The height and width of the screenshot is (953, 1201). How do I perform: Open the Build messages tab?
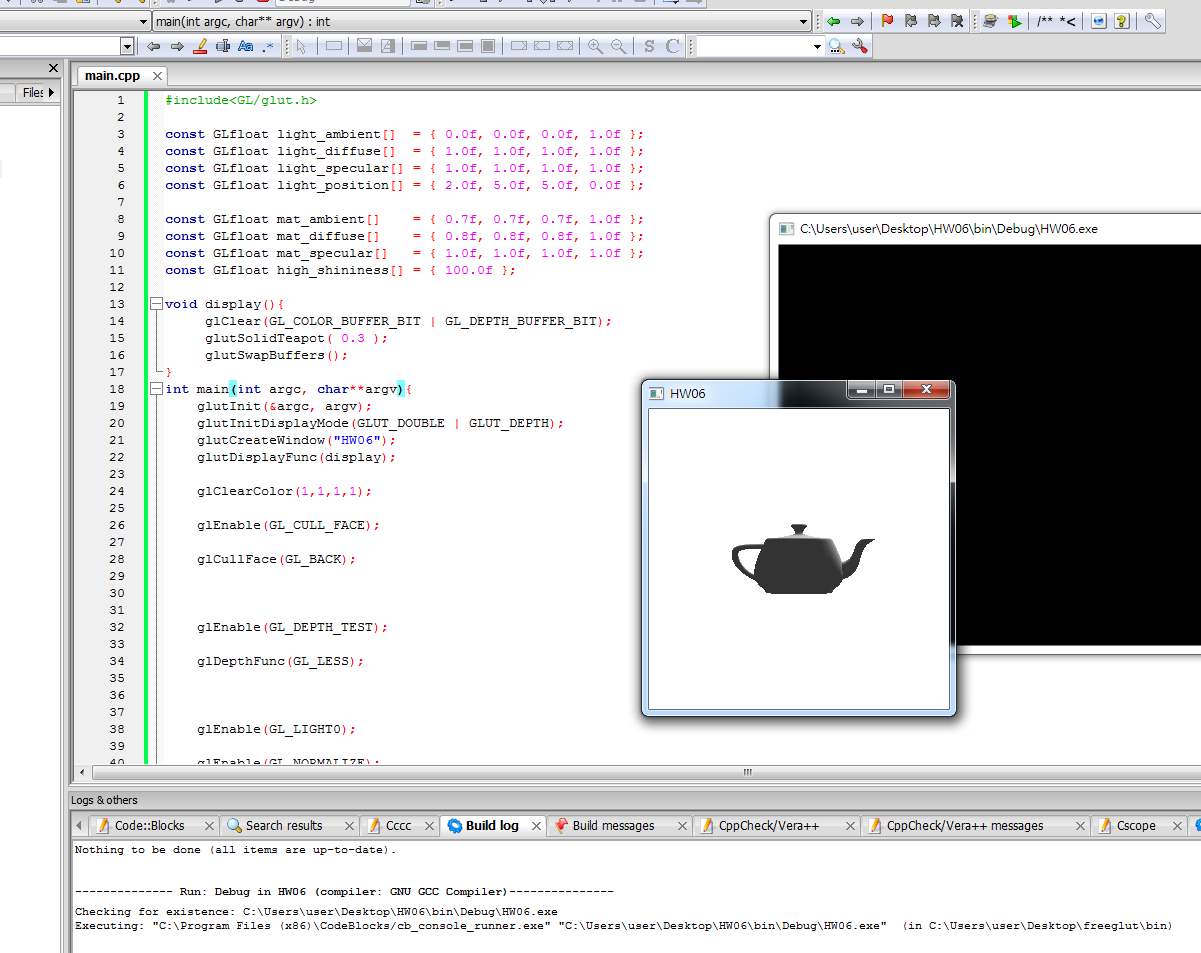(x=613, y=825)
